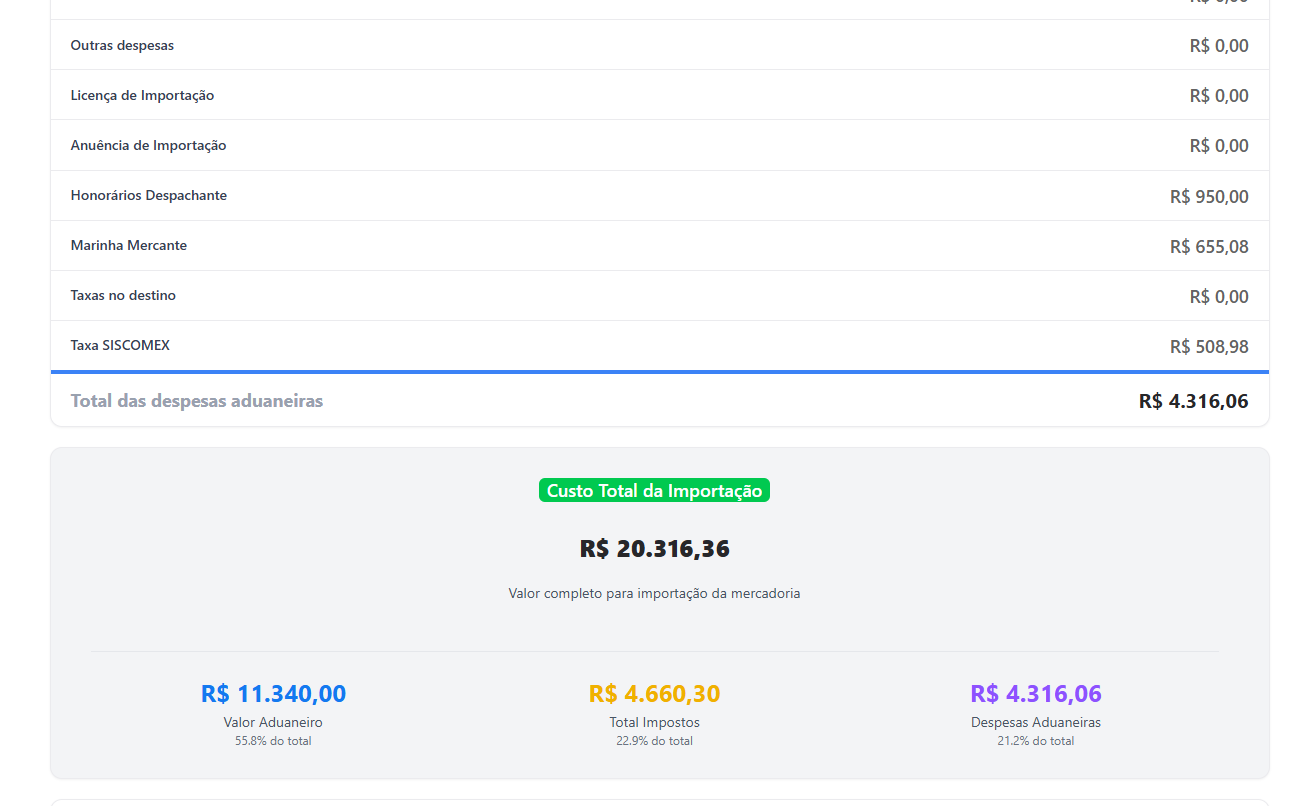
Task: Select the Total Impostos caption
Action: (654, 722)
